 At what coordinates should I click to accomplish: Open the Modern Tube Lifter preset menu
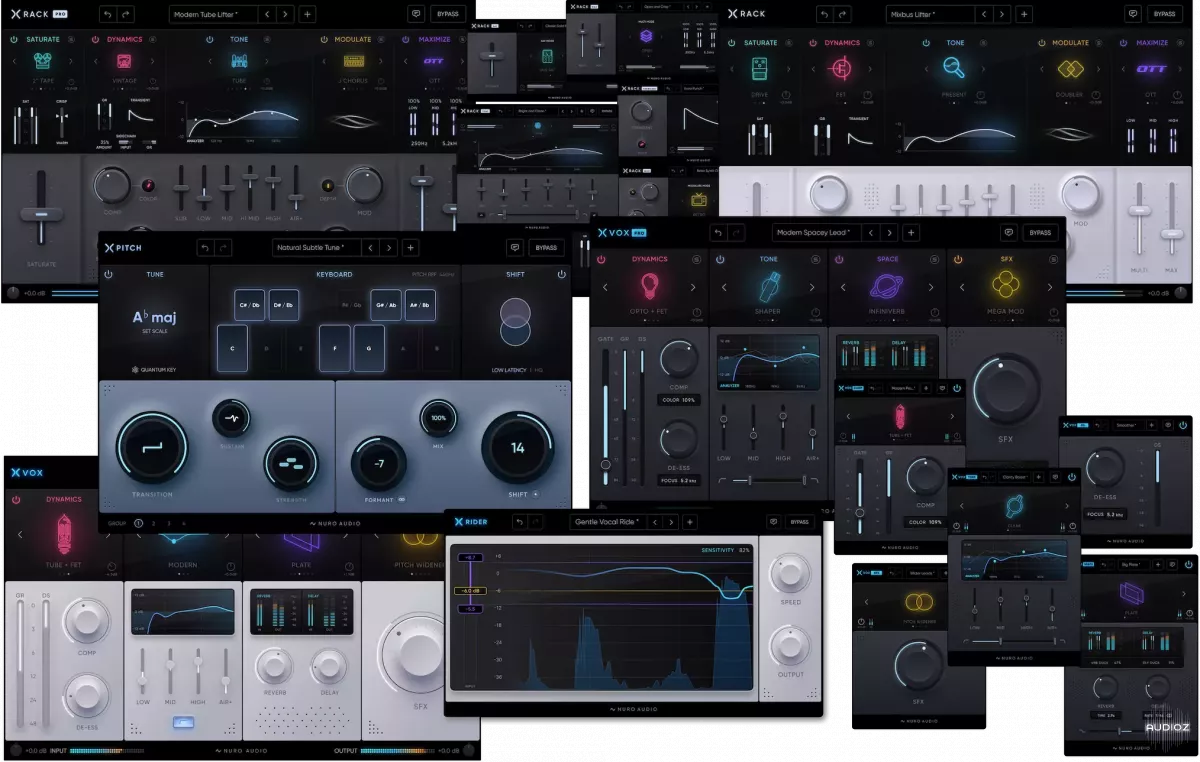click(213, 14)
